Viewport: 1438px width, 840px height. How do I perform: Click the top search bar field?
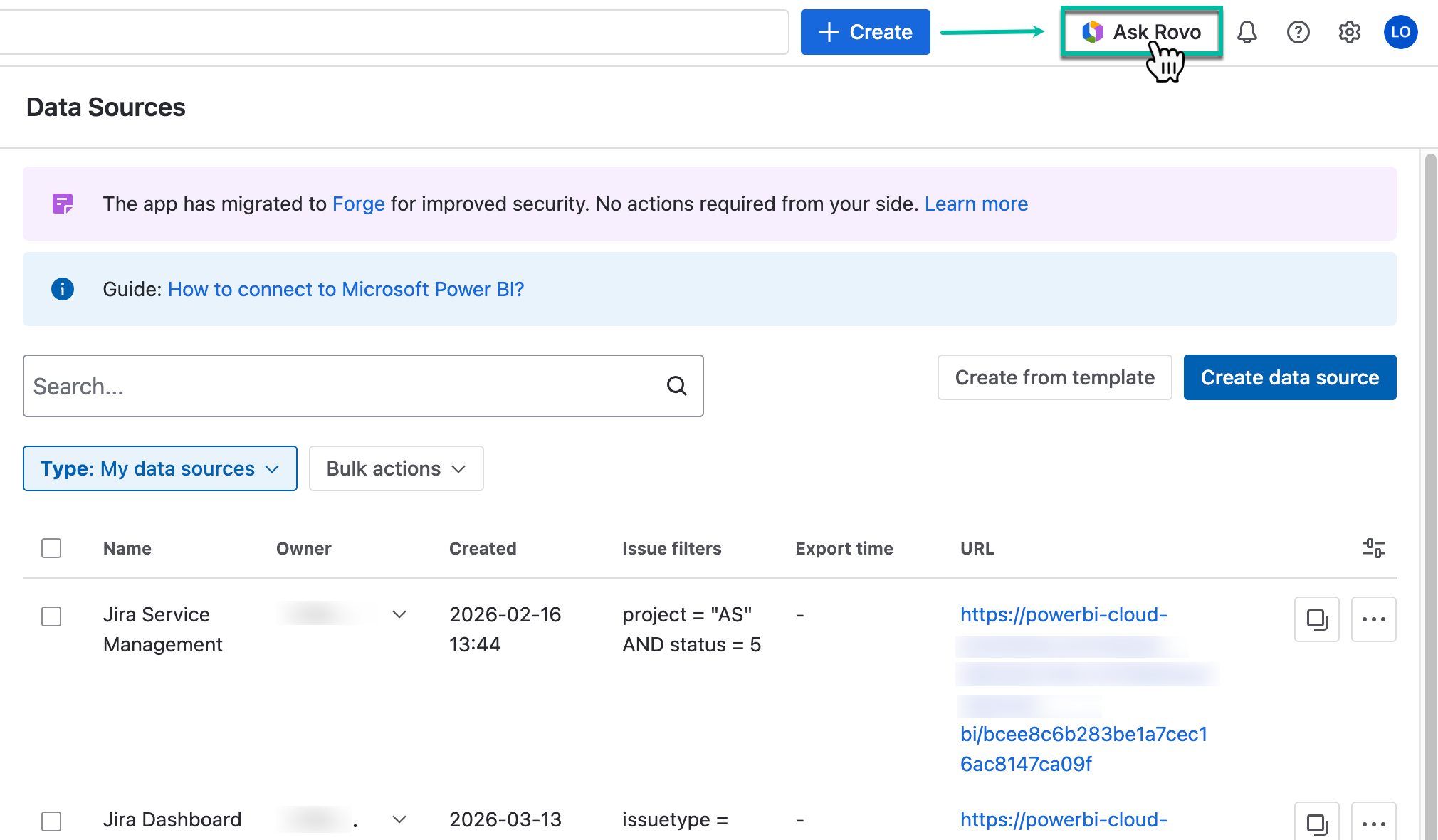click(394, 32)
